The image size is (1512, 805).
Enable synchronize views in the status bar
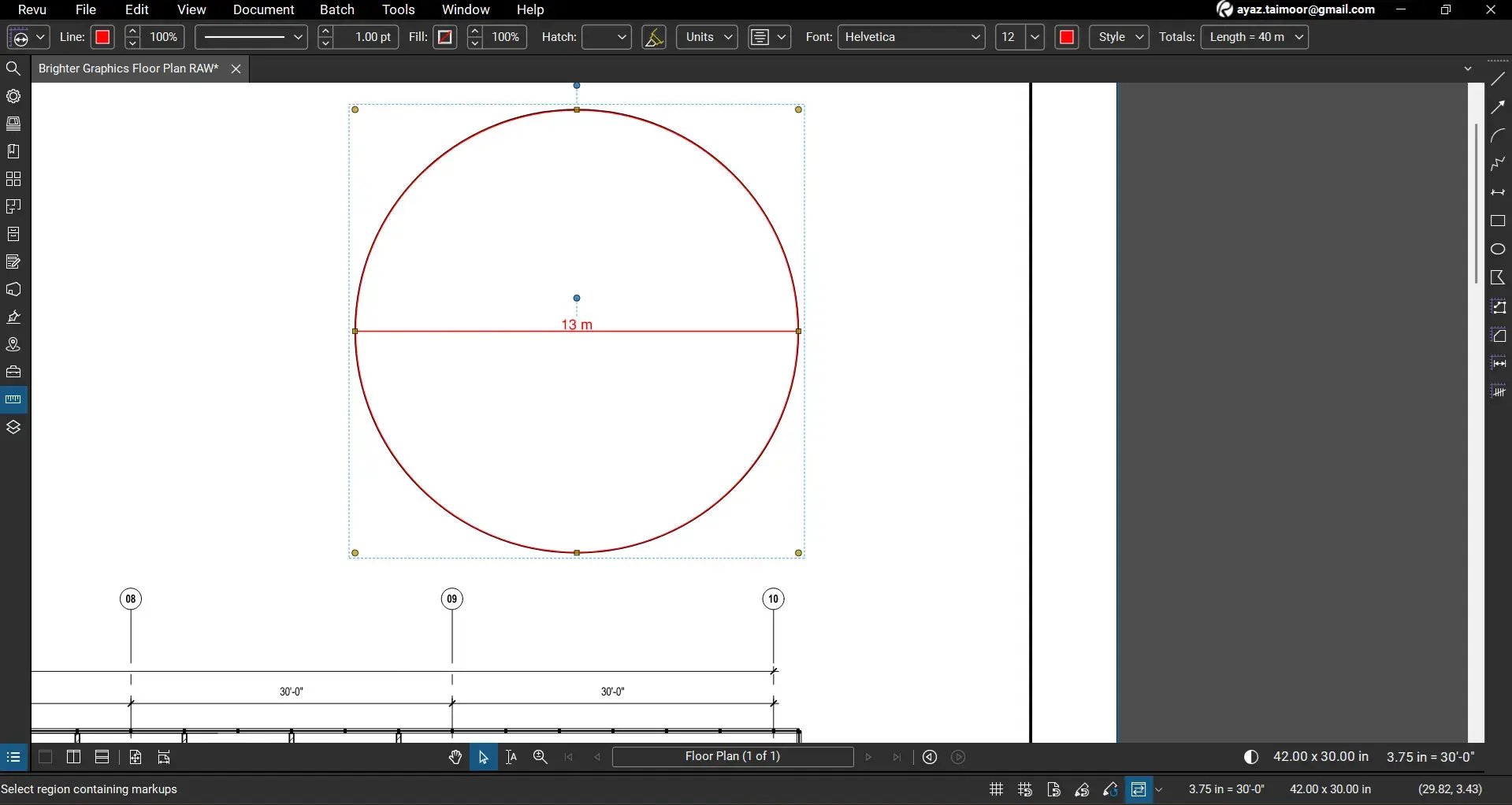coord(1138,789)
